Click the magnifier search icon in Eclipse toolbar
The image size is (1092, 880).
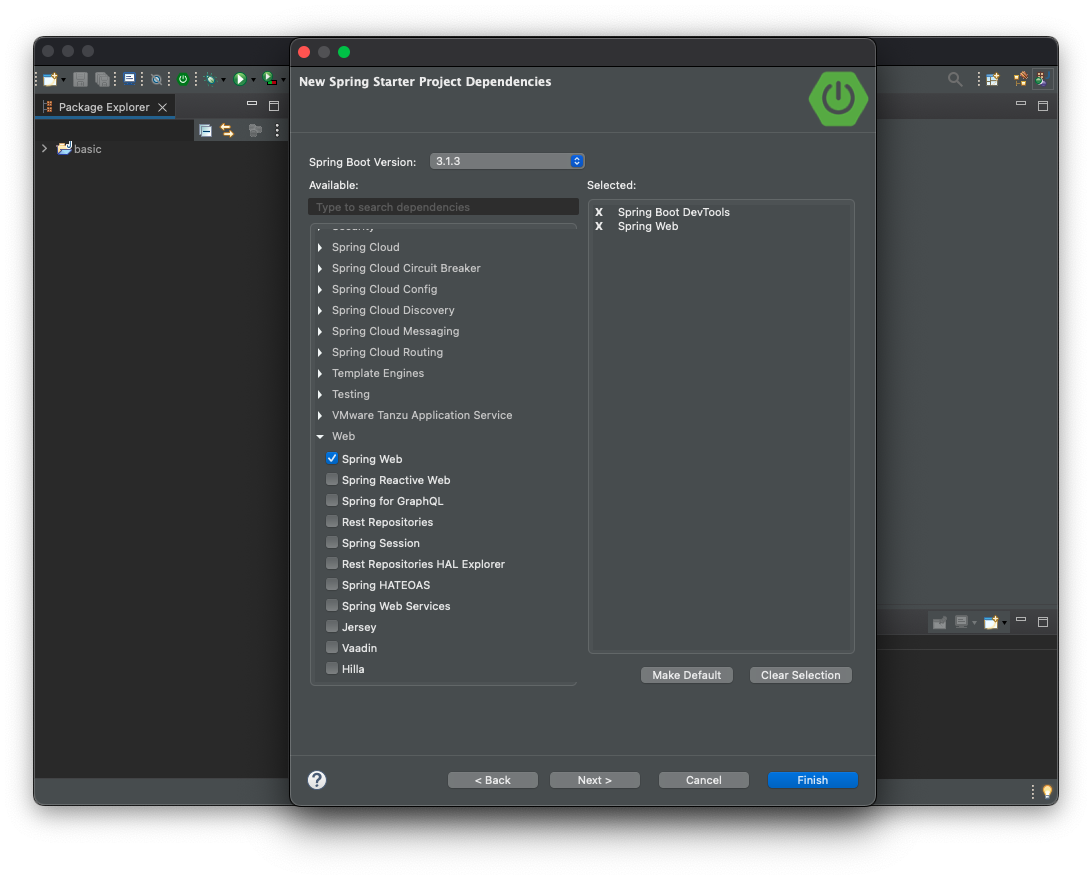click(x=955, y=79)
